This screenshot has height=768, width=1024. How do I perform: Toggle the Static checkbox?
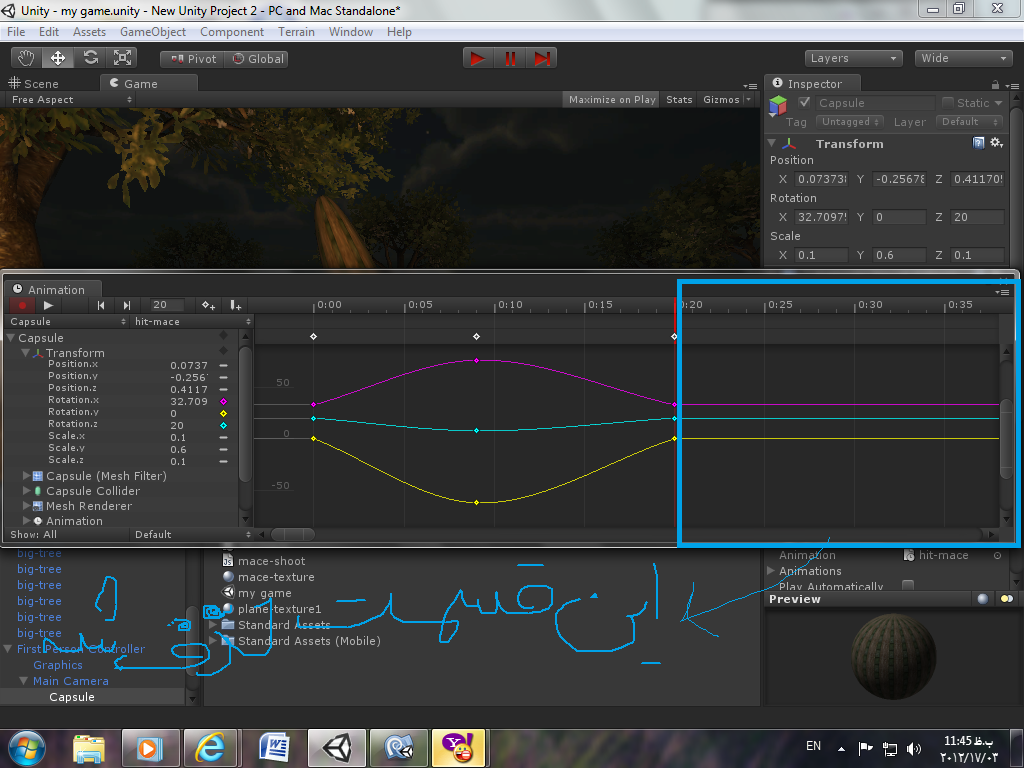coord(947,103)
